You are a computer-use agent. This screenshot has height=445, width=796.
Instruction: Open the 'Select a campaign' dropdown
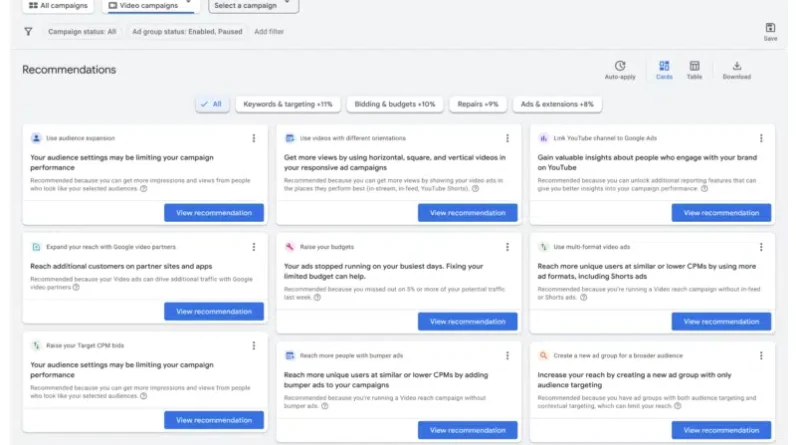pyautogui.click(x=253, y=6)
